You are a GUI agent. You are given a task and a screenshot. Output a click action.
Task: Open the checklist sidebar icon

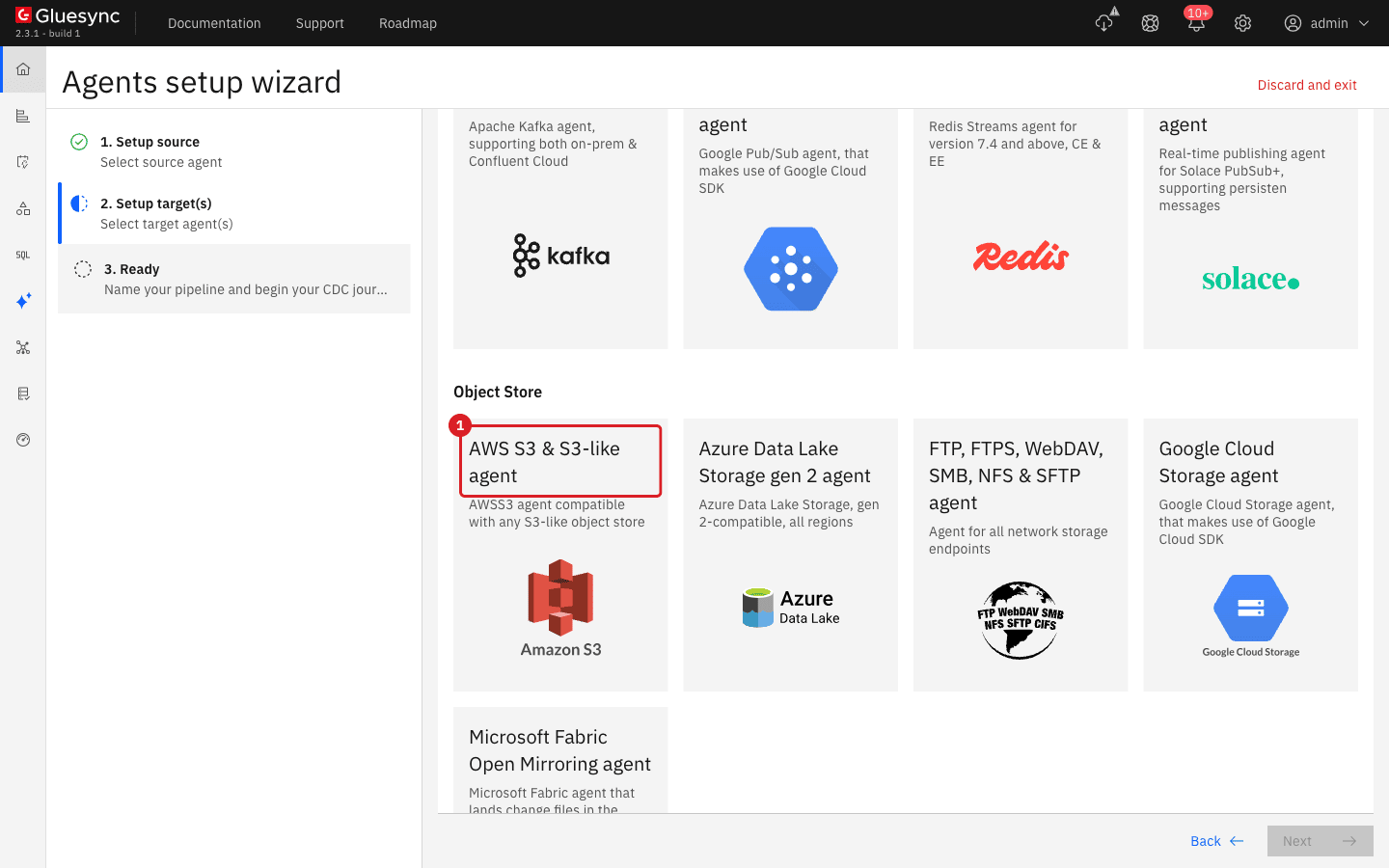coord(23,393)
